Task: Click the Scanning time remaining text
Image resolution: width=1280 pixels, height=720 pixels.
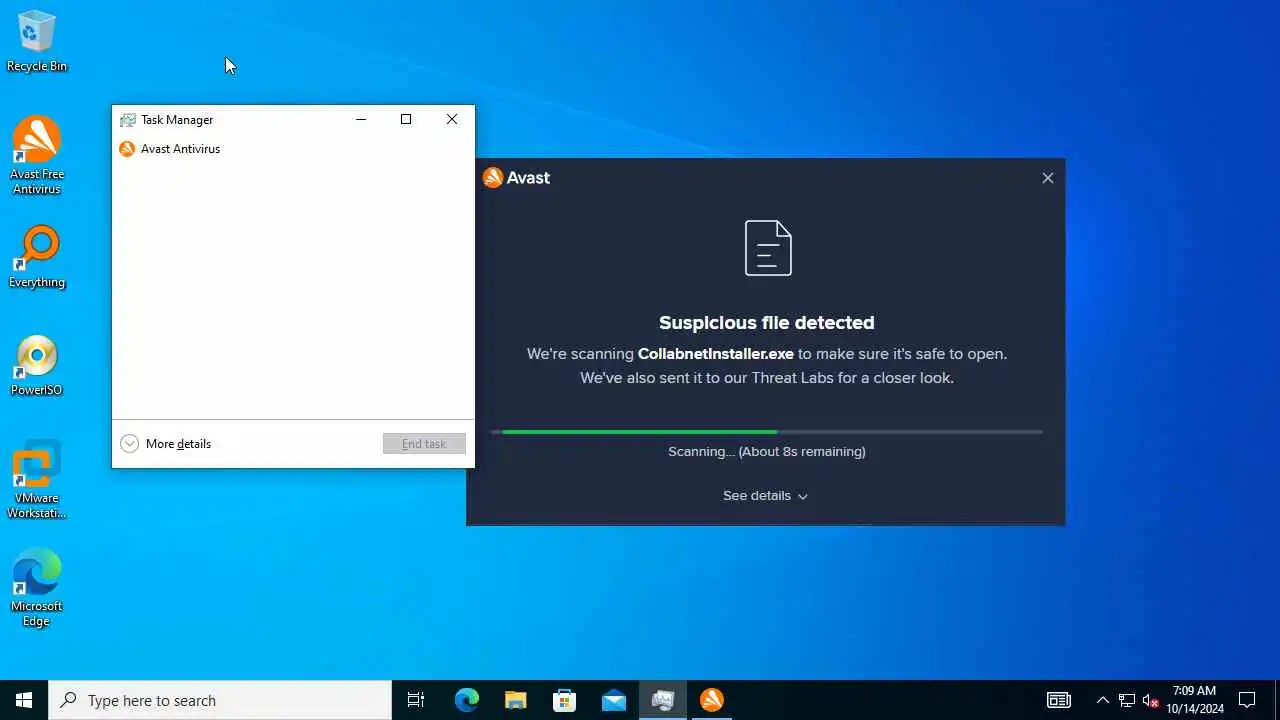Action: 767,452
